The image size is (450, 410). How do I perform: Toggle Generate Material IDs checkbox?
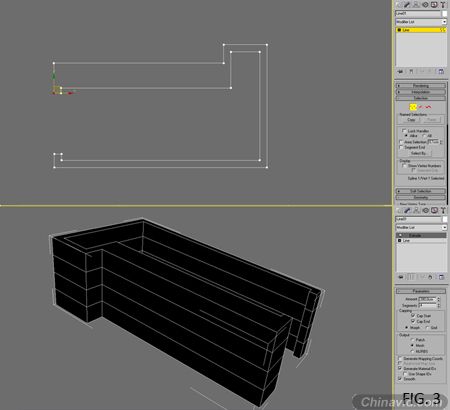pos(400,369)
